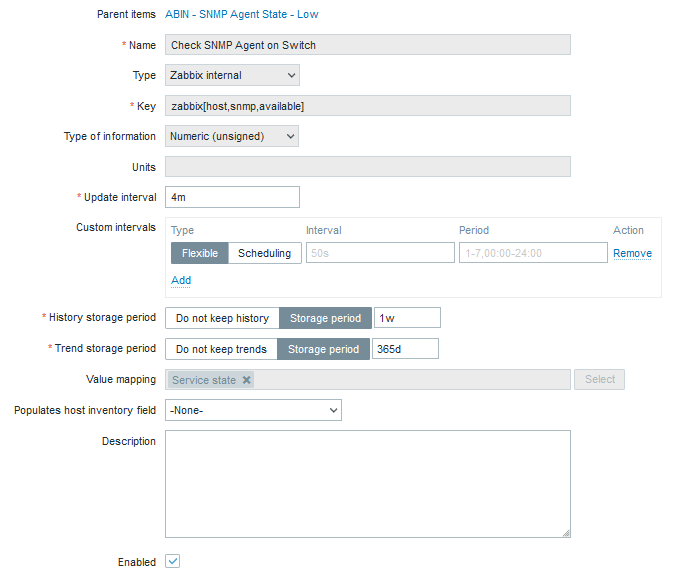The height and width of the screenshot is (574, 677).
Task: Open parent item ABIN - SNMP Agent State link
Action: click(x=241, y=14)
